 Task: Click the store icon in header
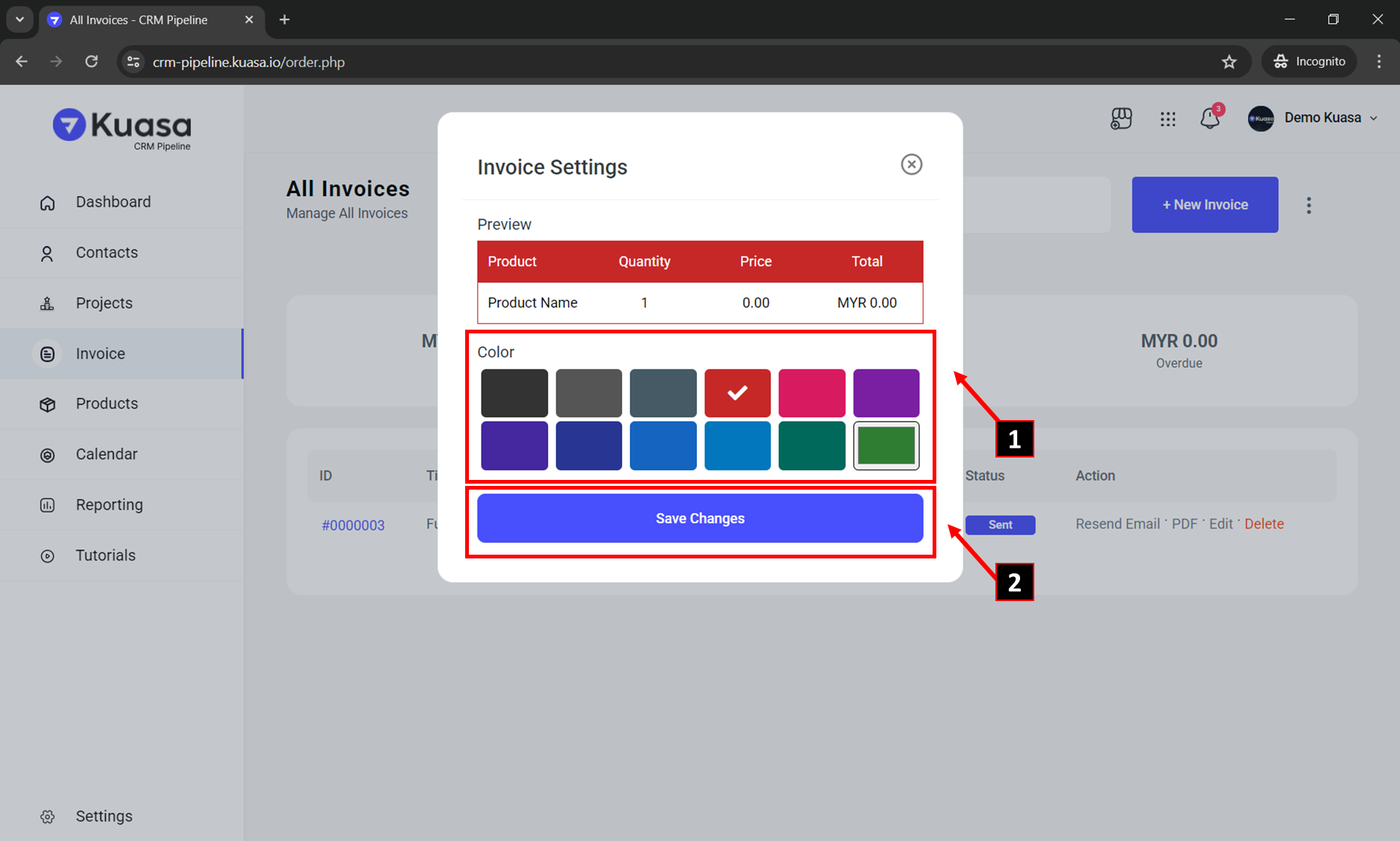(1121, 118)
